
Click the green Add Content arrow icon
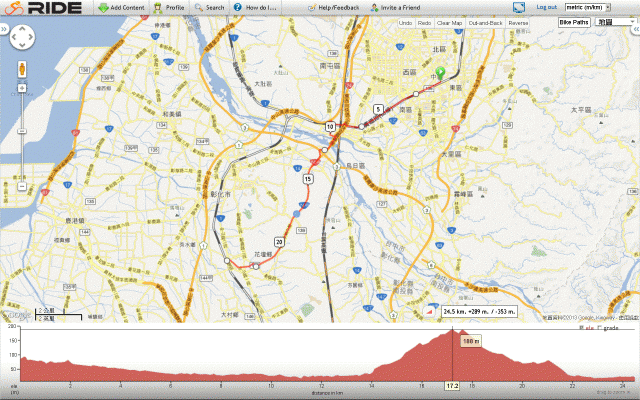(103, 7)
